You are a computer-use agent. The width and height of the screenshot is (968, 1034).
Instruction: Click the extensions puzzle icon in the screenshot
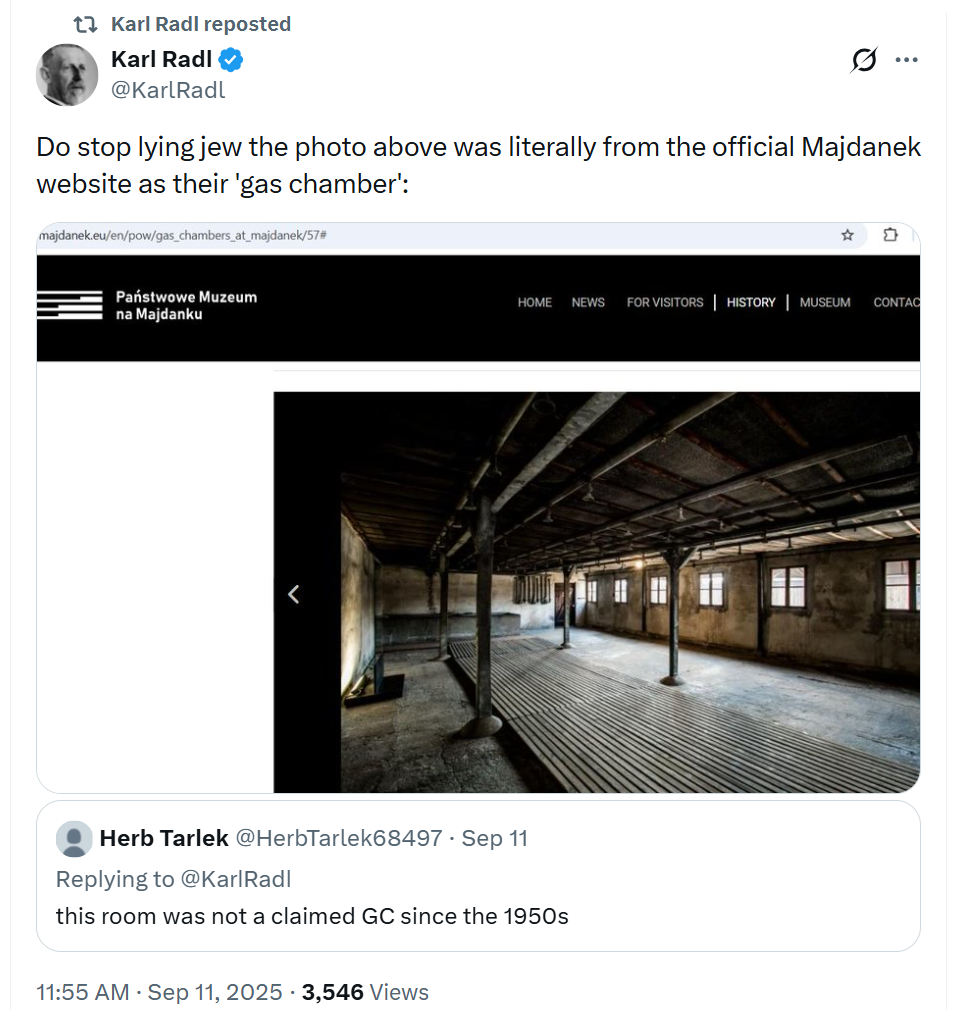coord(890,235)
